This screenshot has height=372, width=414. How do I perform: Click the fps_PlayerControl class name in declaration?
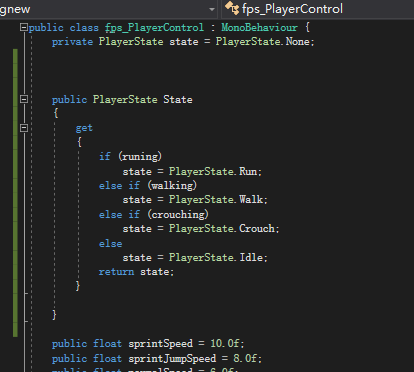[154, 28]
